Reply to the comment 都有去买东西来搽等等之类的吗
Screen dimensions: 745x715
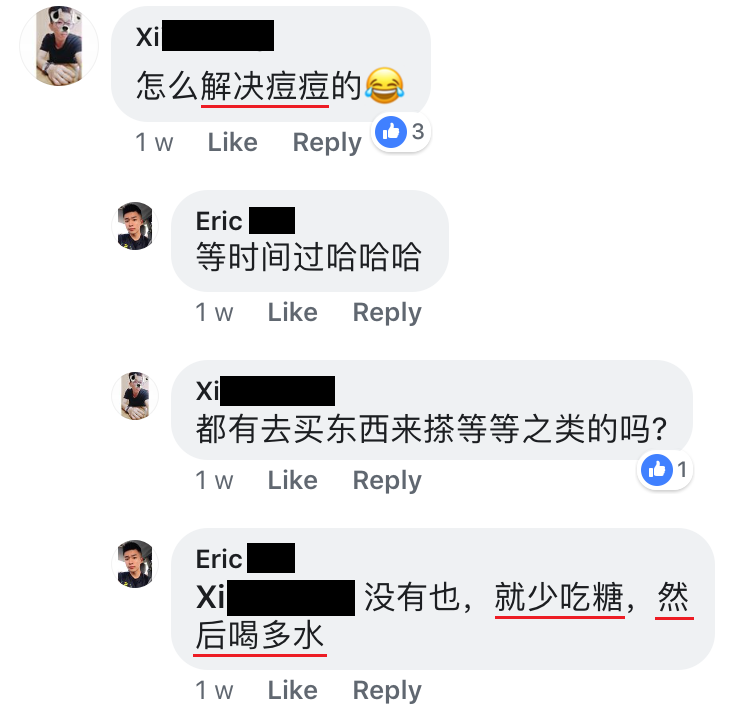pyautogui.click(x=387, y=481)
